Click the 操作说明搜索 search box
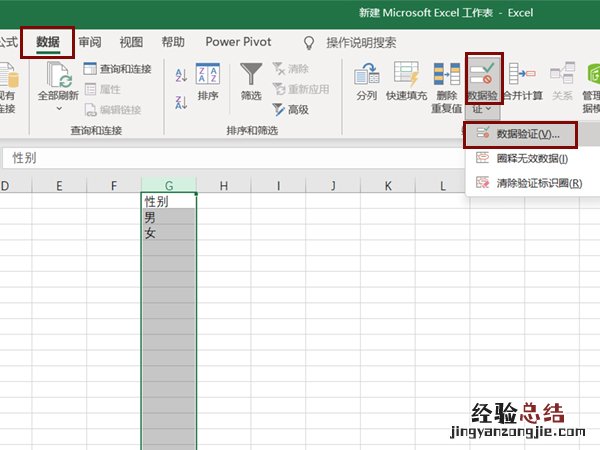 [361, 43]
